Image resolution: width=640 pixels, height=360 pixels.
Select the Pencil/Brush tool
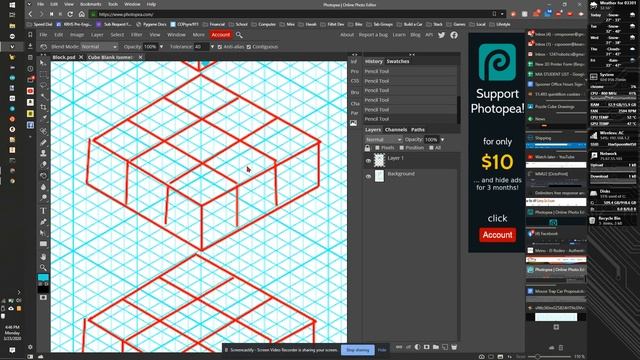pyautogui.click(x=43, y=142)
